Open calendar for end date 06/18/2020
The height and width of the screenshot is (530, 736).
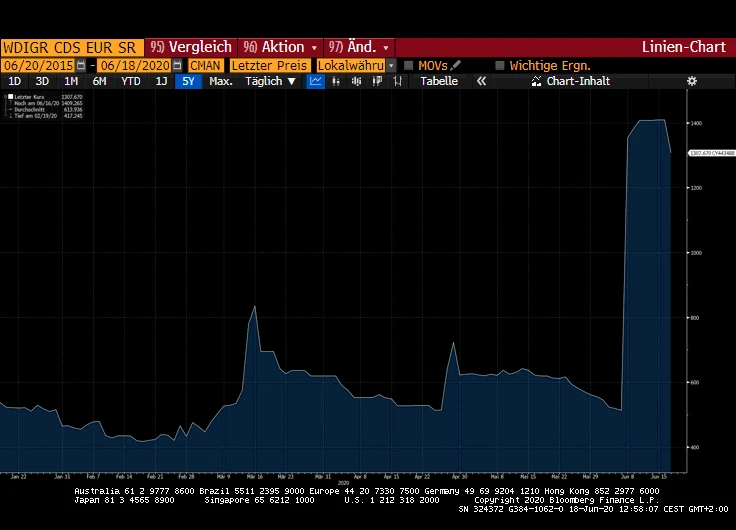tap(178, 65)
